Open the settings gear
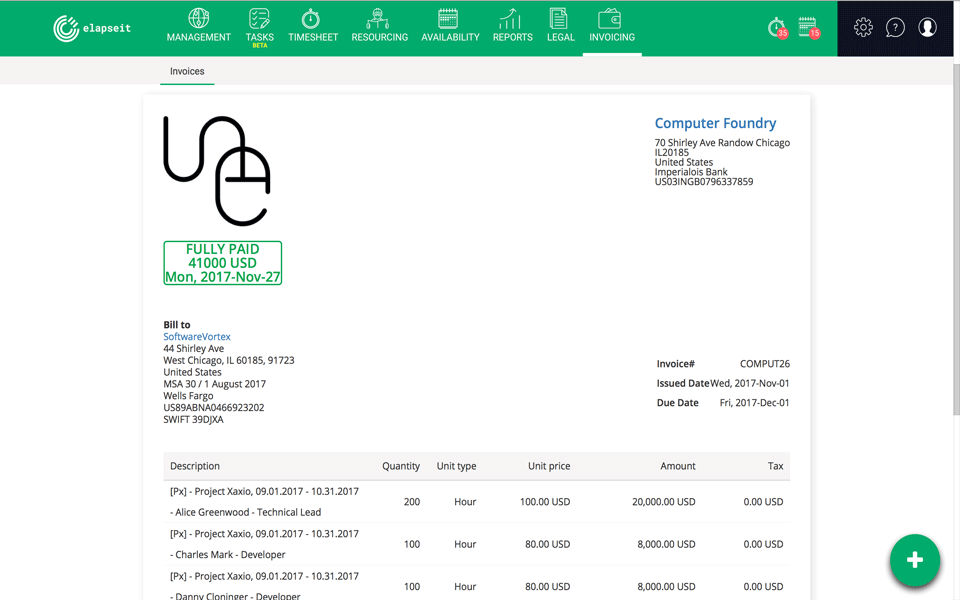The height and width of the screenshot is (600, 960). pyautogui.click(x=863, y=27)
